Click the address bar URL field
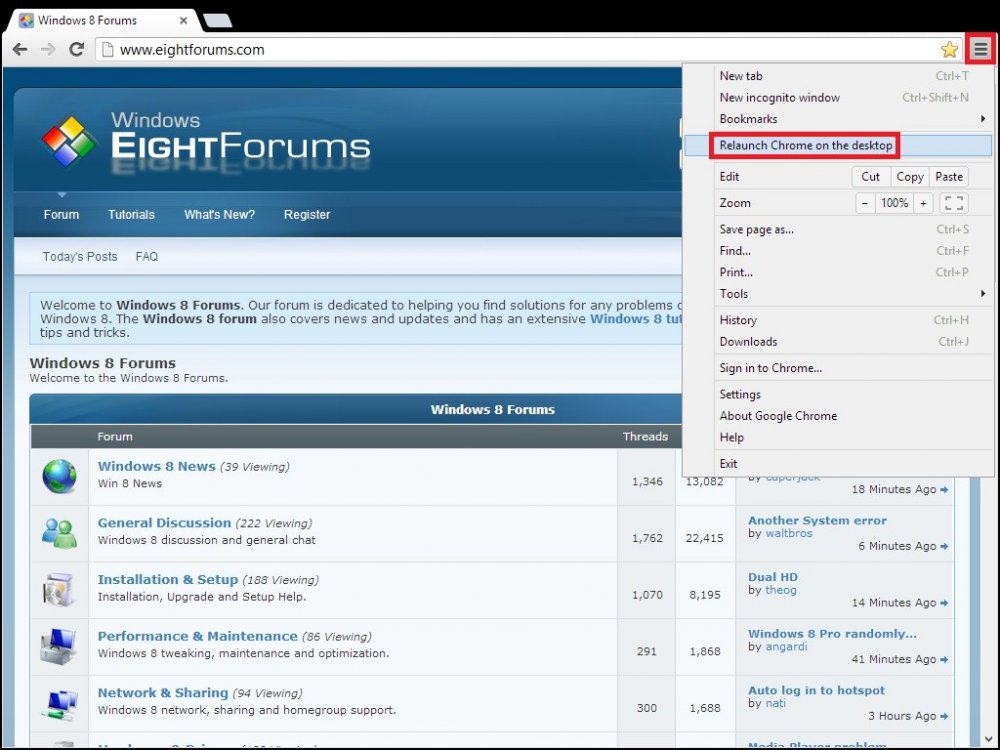 coord(520,49)
